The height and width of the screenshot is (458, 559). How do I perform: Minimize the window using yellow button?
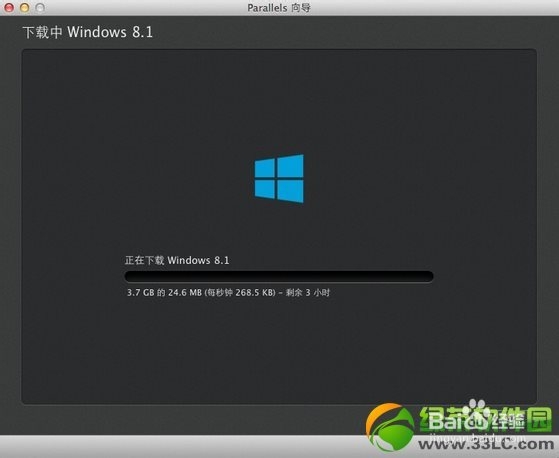point(25,7)
